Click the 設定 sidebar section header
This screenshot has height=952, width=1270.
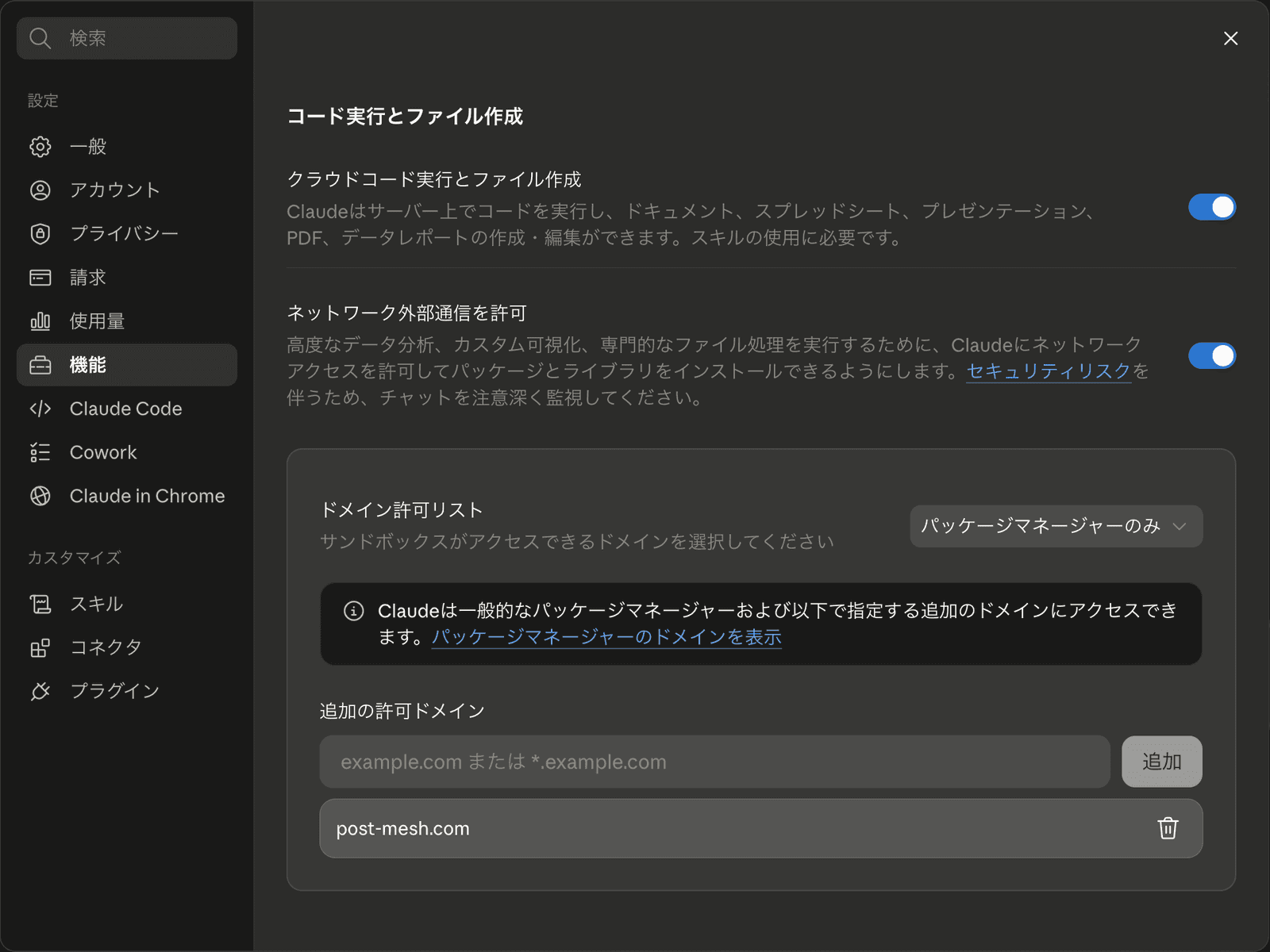tap(43, 101)
